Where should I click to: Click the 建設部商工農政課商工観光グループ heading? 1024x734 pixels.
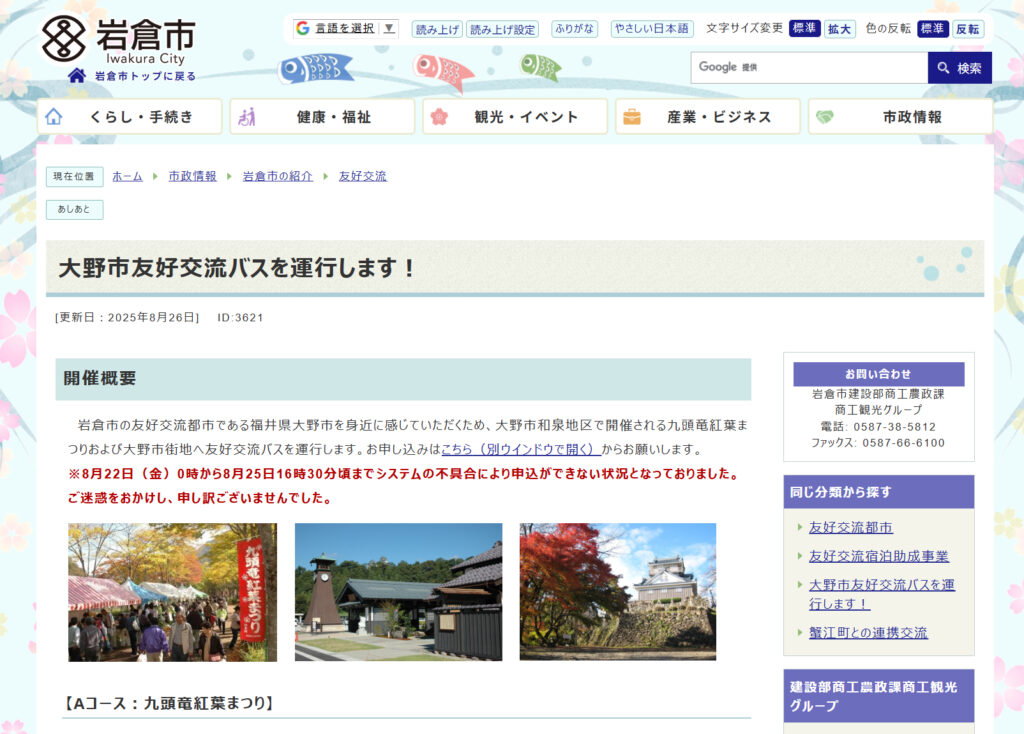point(874,696)
